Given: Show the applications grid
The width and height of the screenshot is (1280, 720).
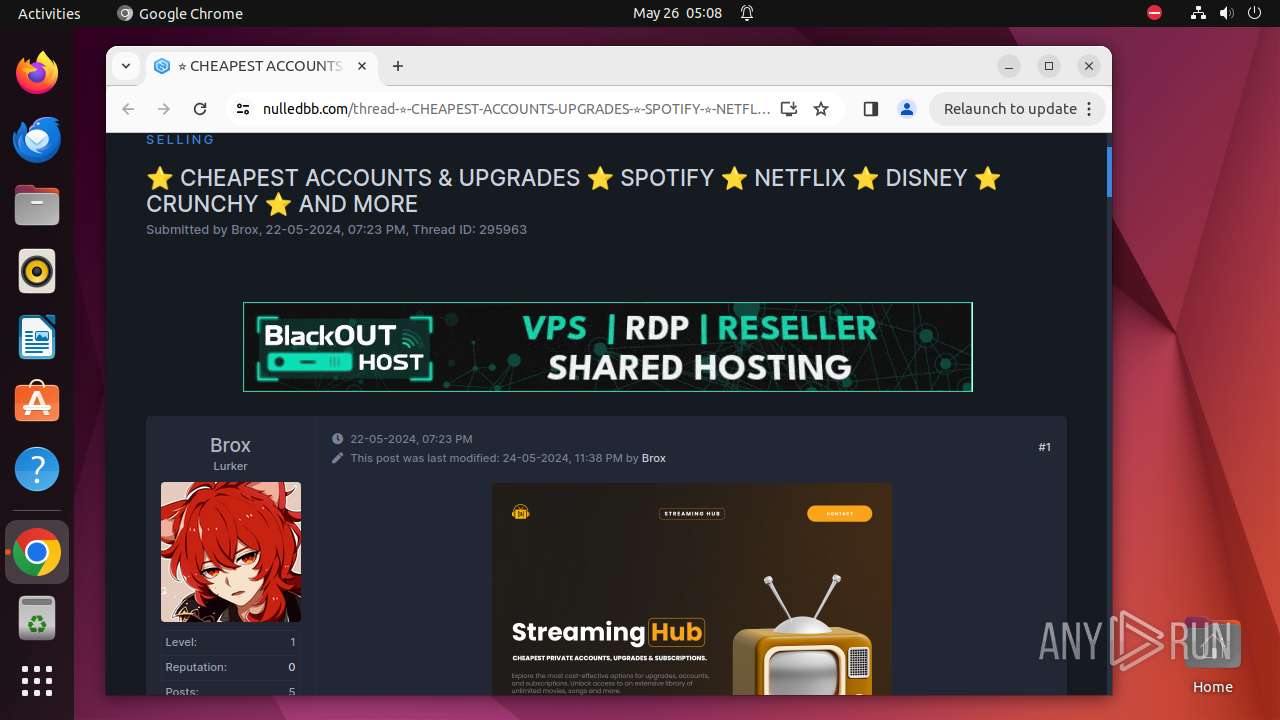Looking at the screenshot, I should pos(37,681).
